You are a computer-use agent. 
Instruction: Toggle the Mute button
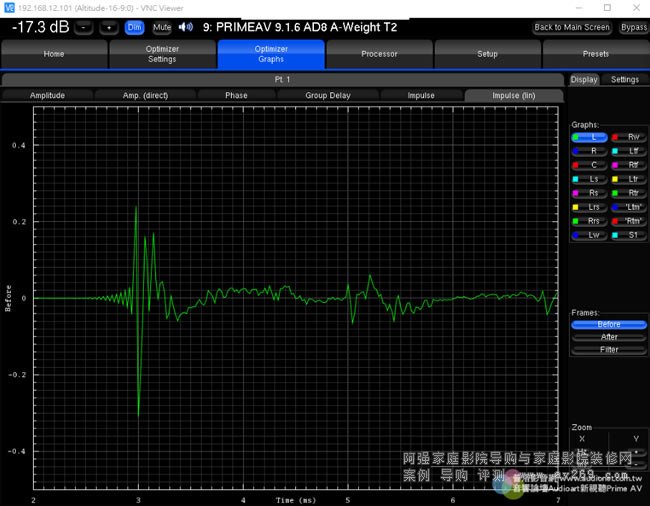(162, 27)
